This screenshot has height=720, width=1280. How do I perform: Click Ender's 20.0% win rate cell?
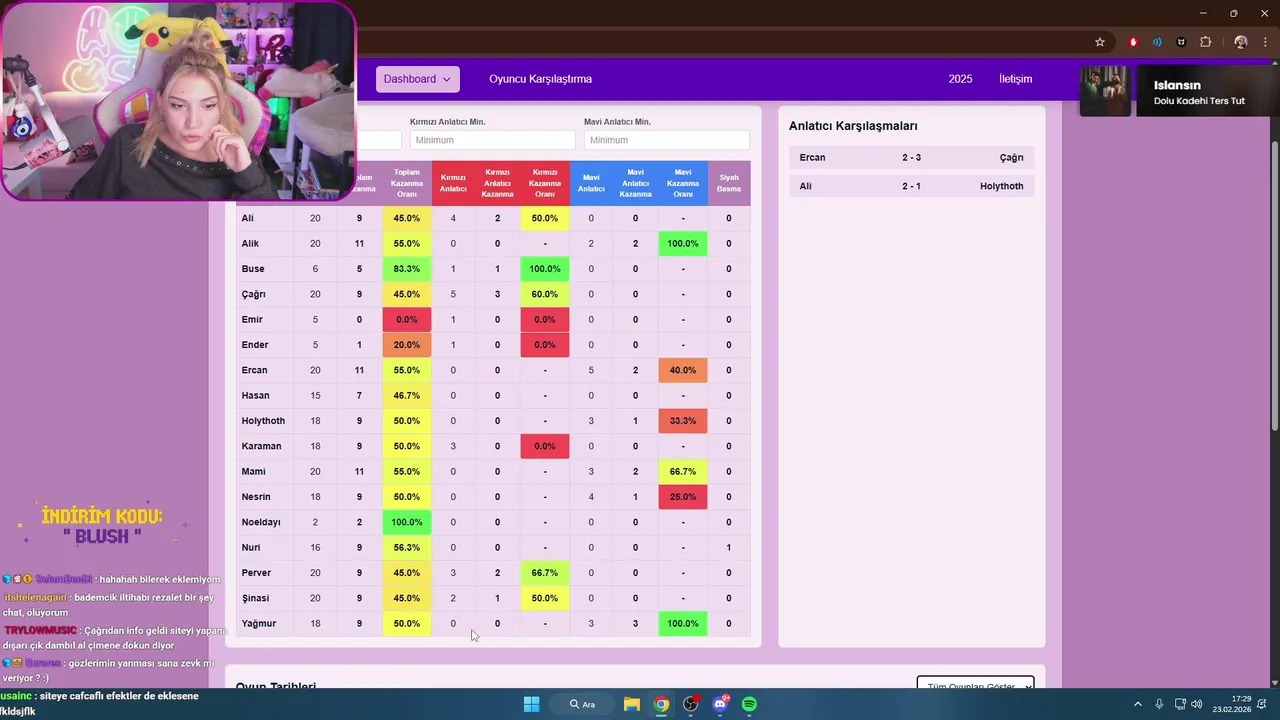pos(407,345)
